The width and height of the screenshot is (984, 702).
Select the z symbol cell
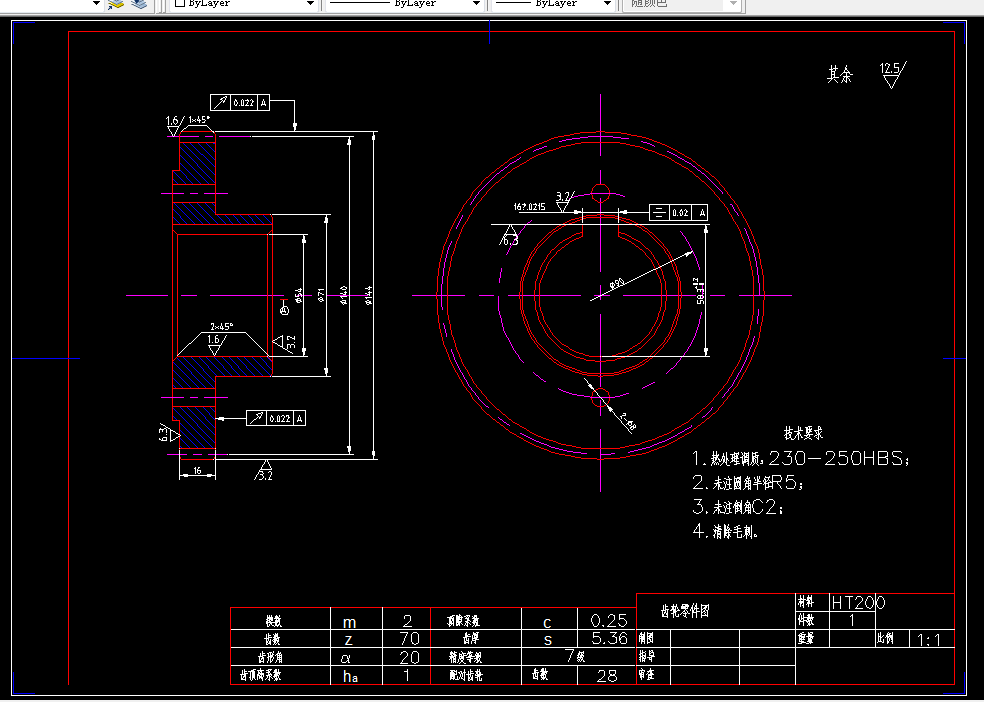point(349,640)
